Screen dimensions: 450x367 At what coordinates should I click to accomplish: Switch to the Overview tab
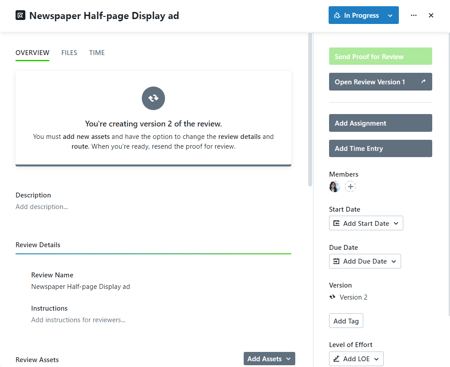pyautogui.click(x=32, y=53)
